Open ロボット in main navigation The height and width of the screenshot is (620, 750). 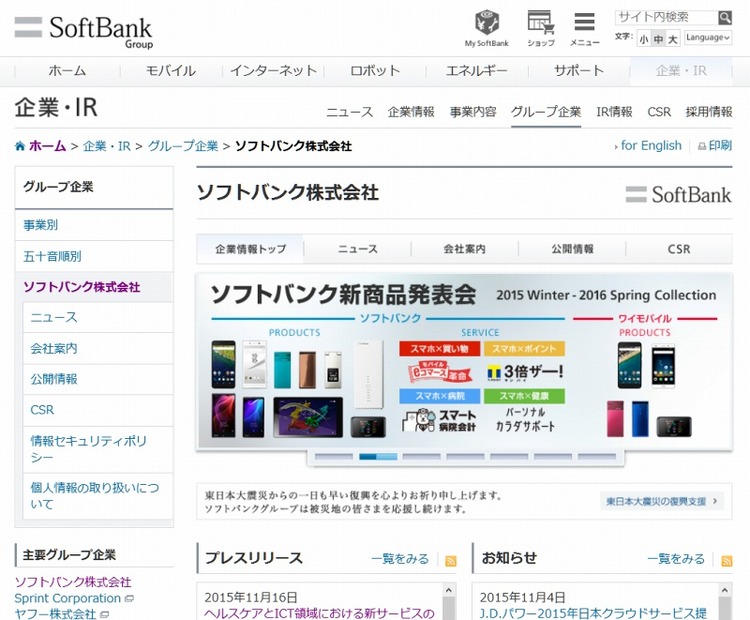[375, 71]
